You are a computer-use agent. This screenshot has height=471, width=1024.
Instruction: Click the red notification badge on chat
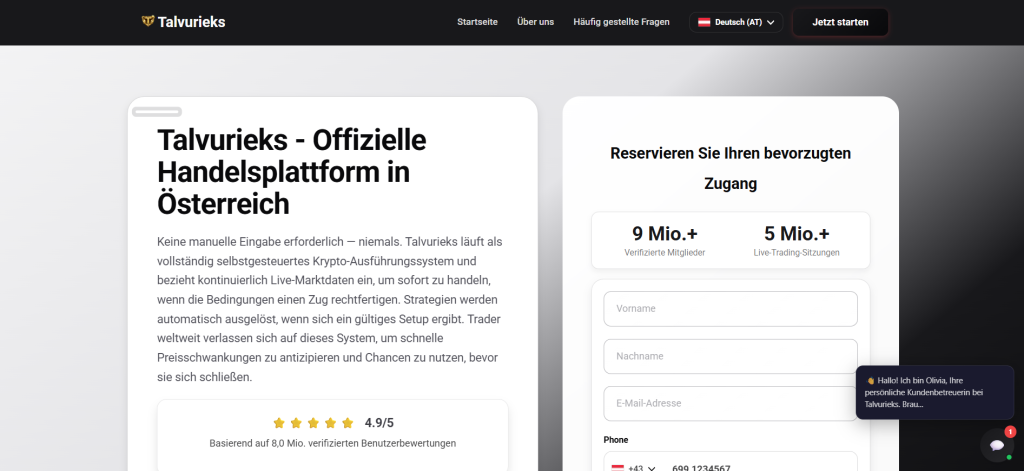click(x=1010, y=432)
